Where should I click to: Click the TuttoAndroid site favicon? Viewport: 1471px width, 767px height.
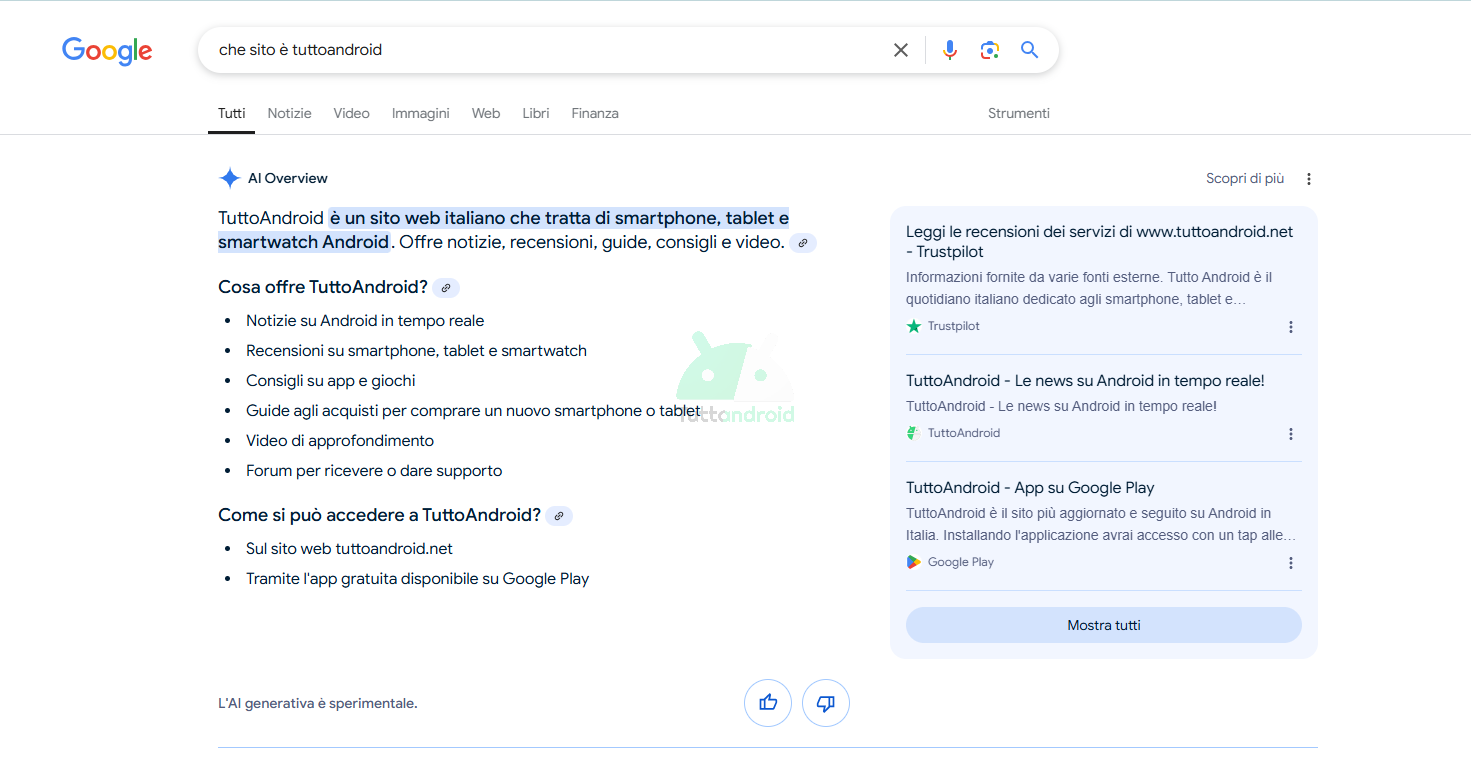(913, 433)
